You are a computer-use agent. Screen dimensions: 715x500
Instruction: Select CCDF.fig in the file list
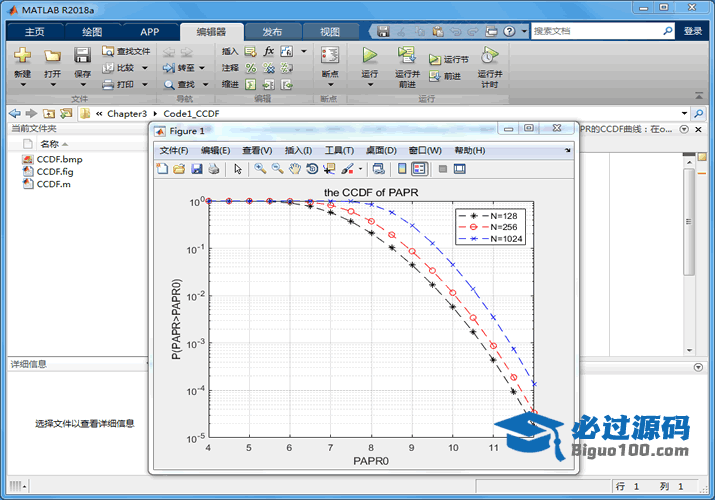[48, 171]
